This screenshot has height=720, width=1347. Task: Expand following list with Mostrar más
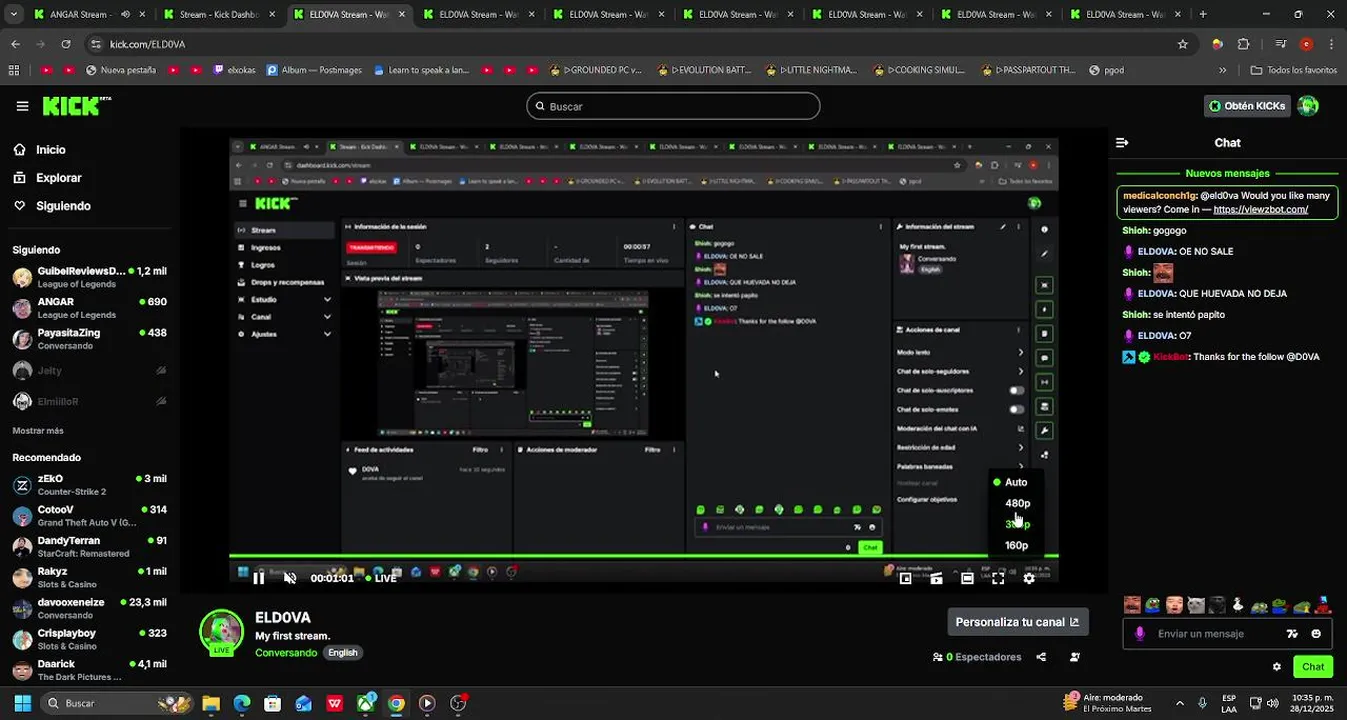(x=38, y=430)
